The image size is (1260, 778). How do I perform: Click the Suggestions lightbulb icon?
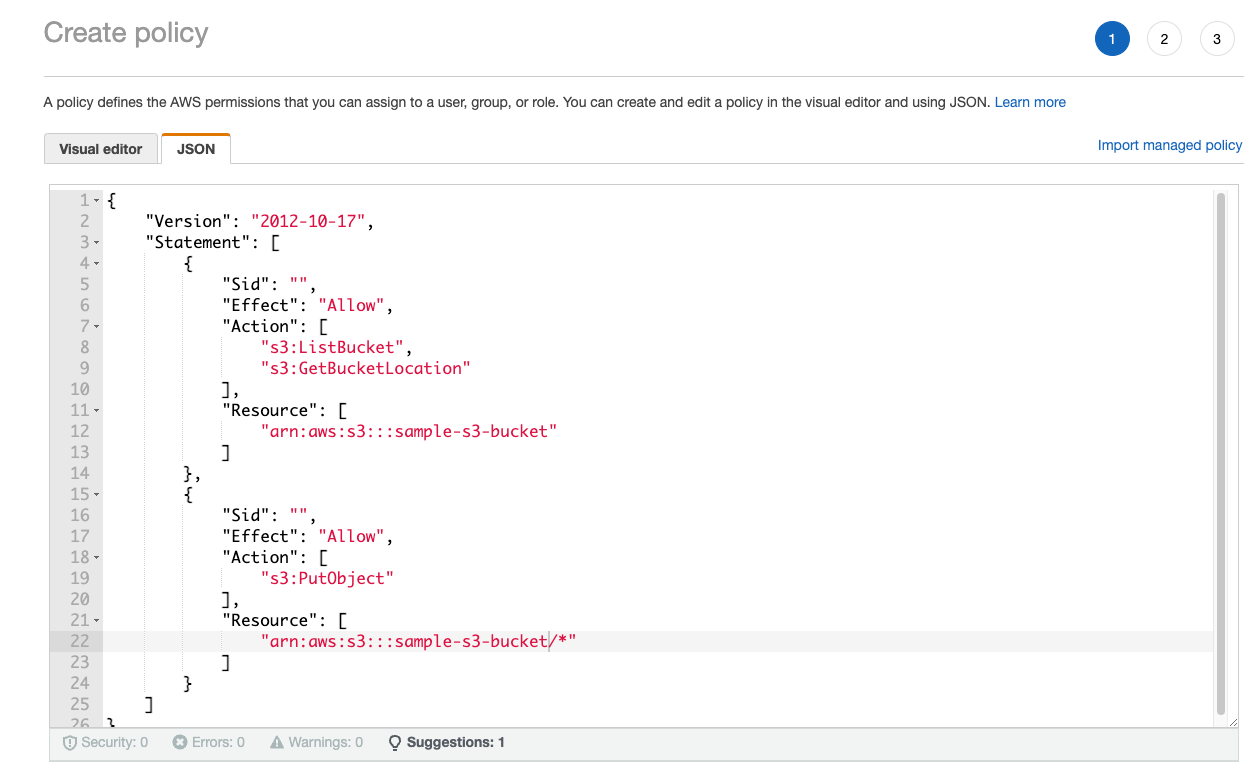point(393,742)
